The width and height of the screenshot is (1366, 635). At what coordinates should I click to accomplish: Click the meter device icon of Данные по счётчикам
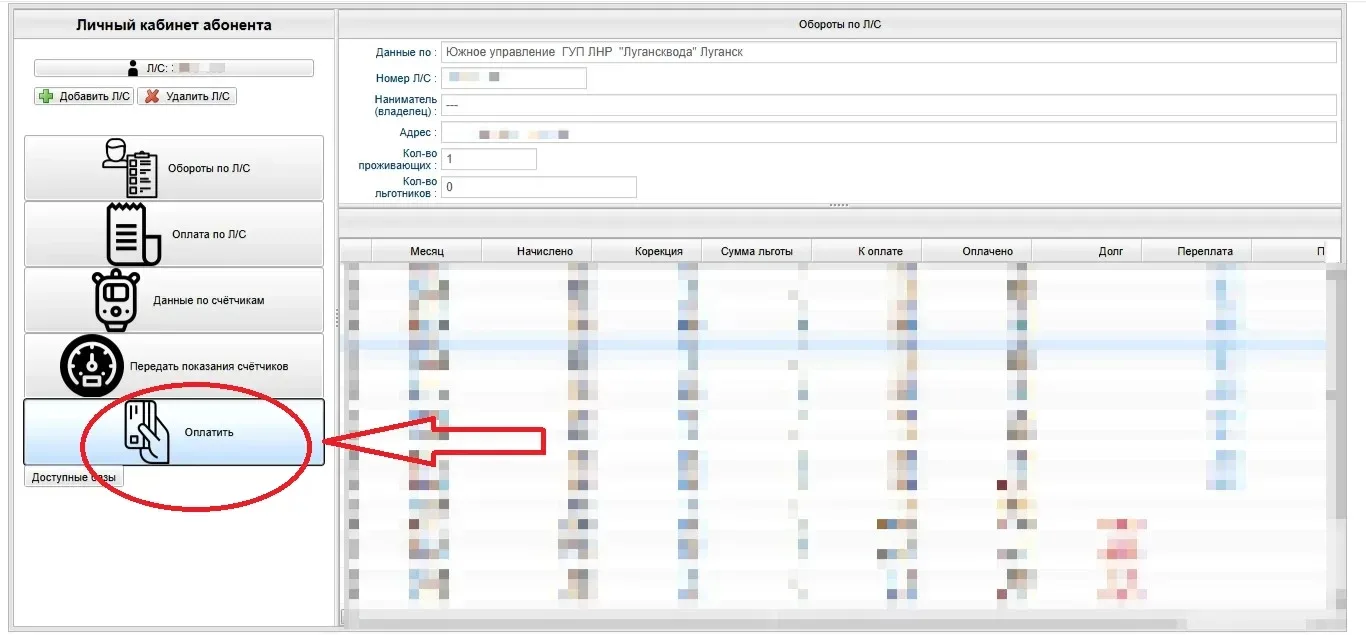(x=116, y=300)
